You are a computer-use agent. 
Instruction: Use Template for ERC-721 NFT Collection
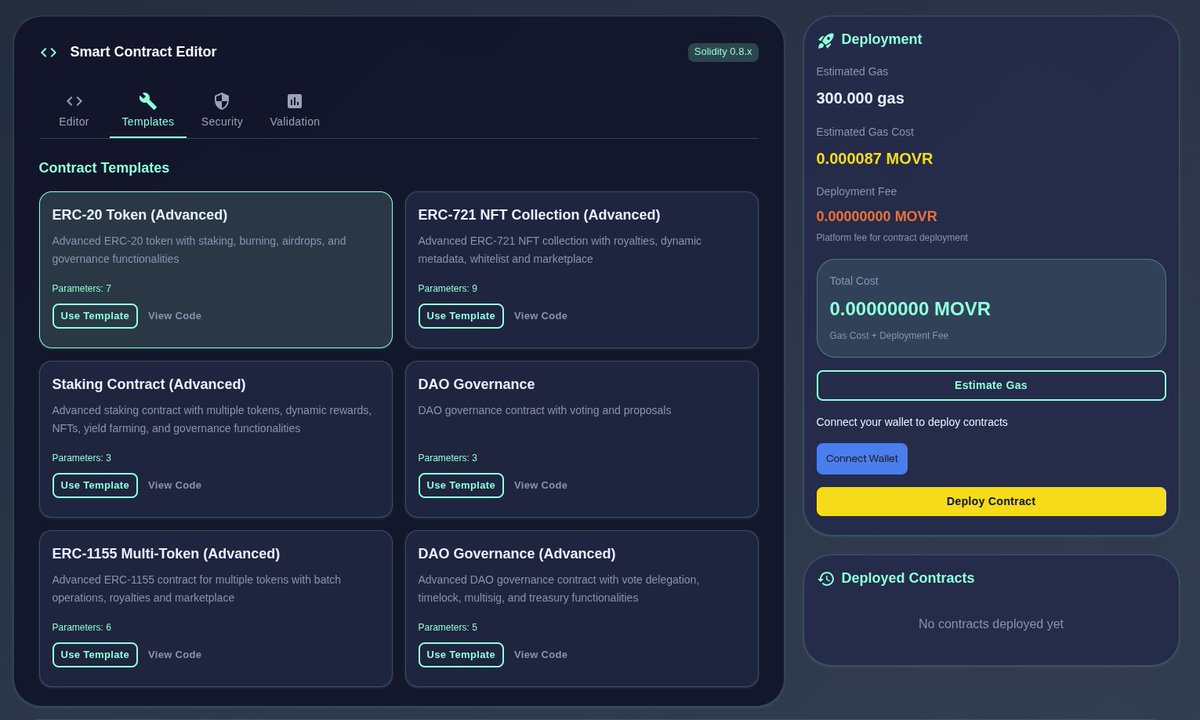coord(461,316)
